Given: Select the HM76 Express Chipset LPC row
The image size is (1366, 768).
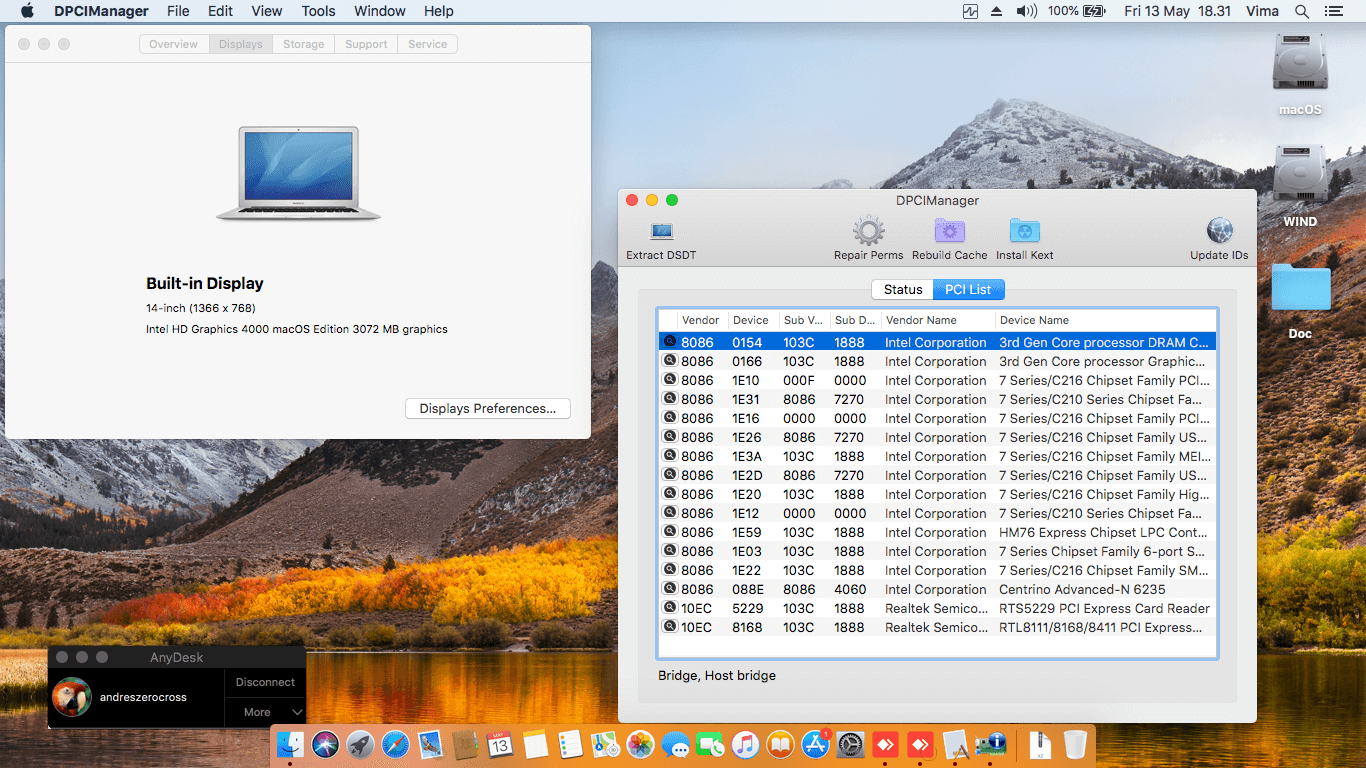Looking at the screenshot, I should pyautogui.click(x=937, y=532).
